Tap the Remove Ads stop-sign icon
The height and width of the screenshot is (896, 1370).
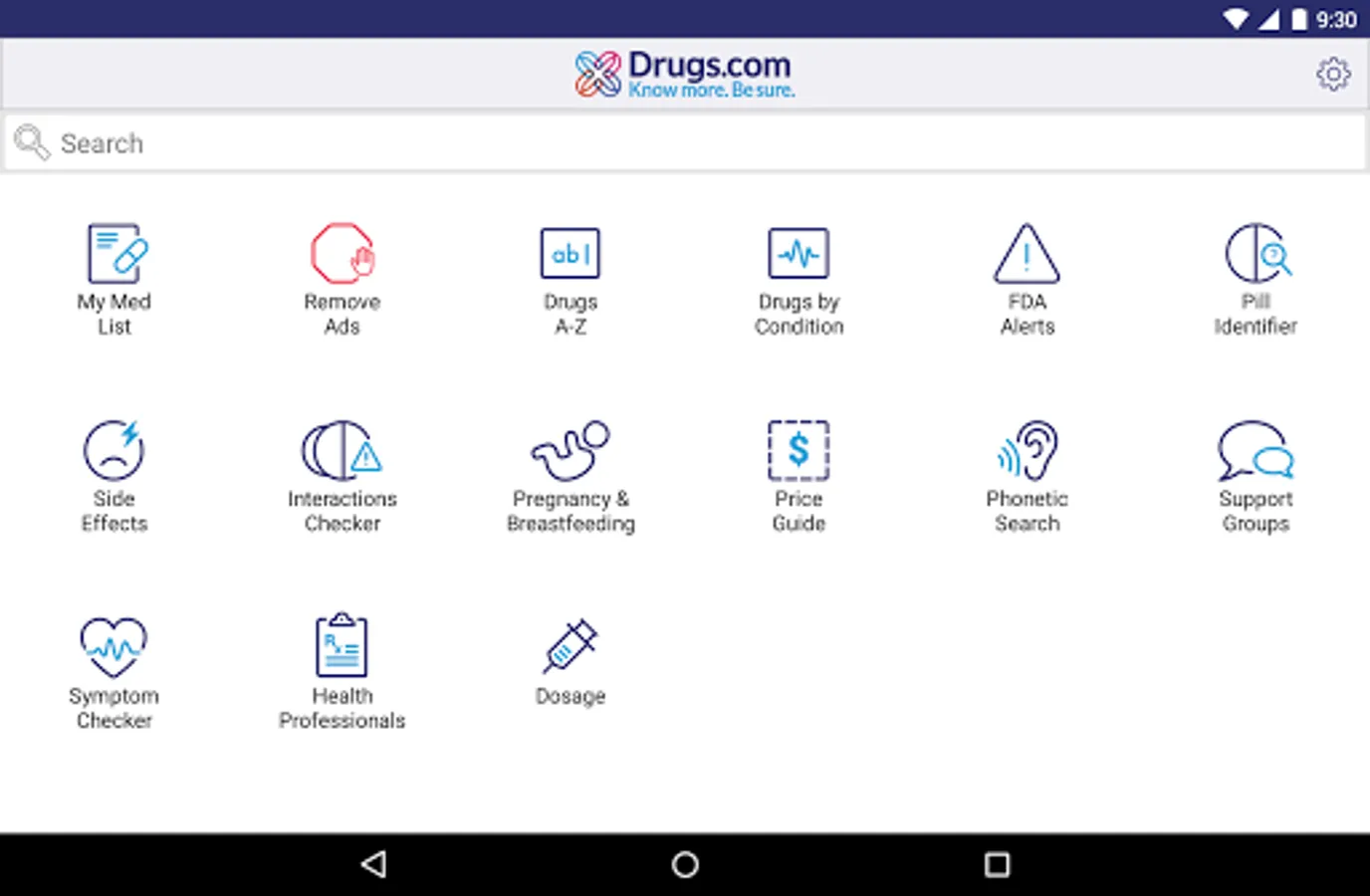(342, 253)
